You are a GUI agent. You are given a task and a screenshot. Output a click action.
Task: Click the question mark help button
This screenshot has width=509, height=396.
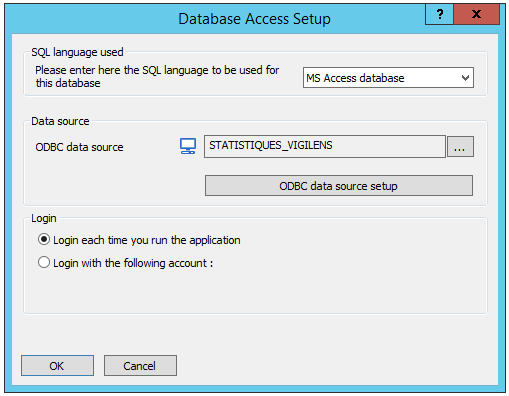[439, 14]
